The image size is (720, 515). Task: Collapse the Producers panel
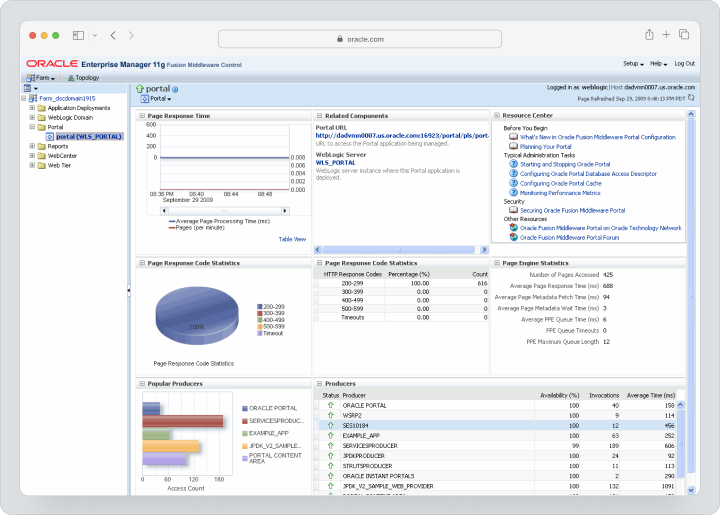click(x=320, y=383)
